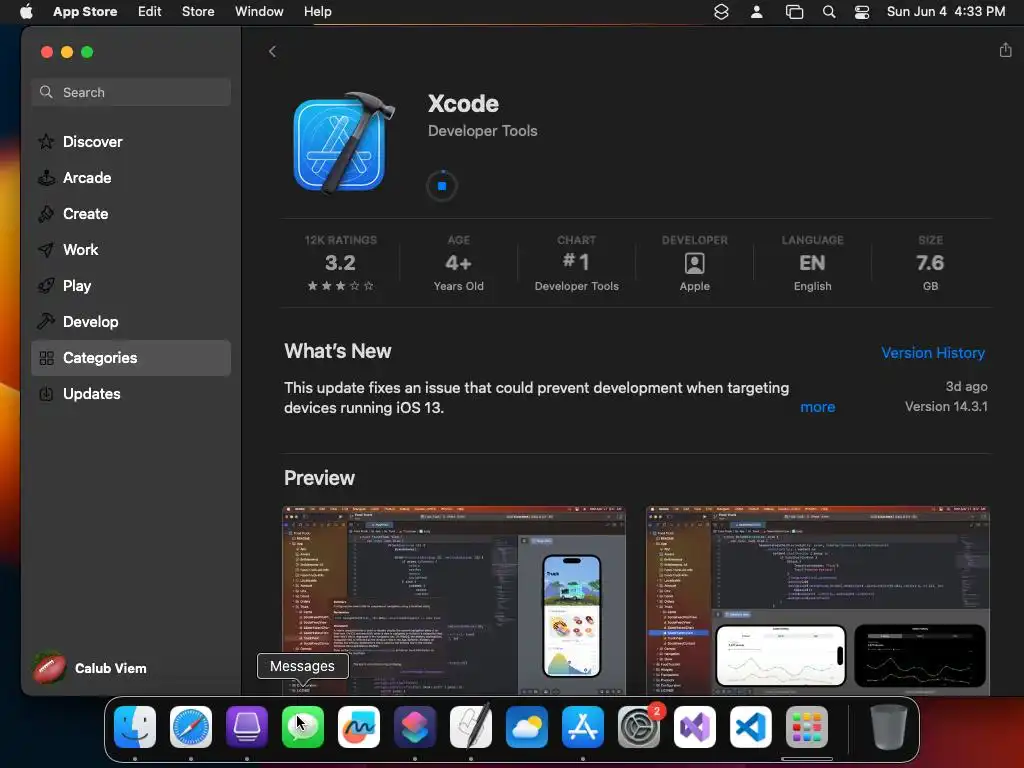Stop the Xcode download in progress
Viewport: 1024px width, 768px height.
[x=442, y=186]
